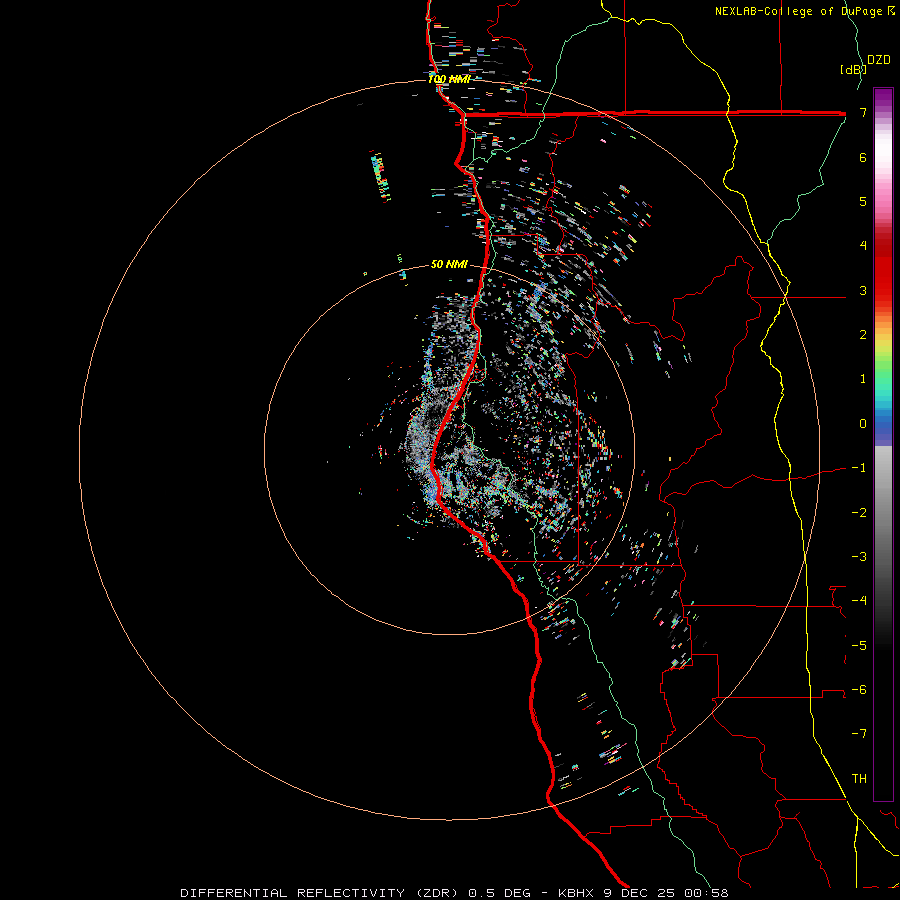900x900 pixels.
Task: Click the DZD product label
Action: coord(879,60)
